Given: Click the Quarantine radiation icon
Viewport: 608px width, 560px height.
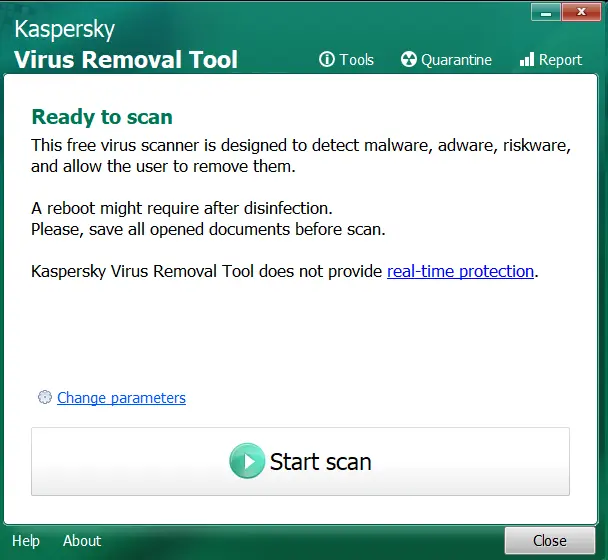Looking at the screenshot, I should click(409, 59).
